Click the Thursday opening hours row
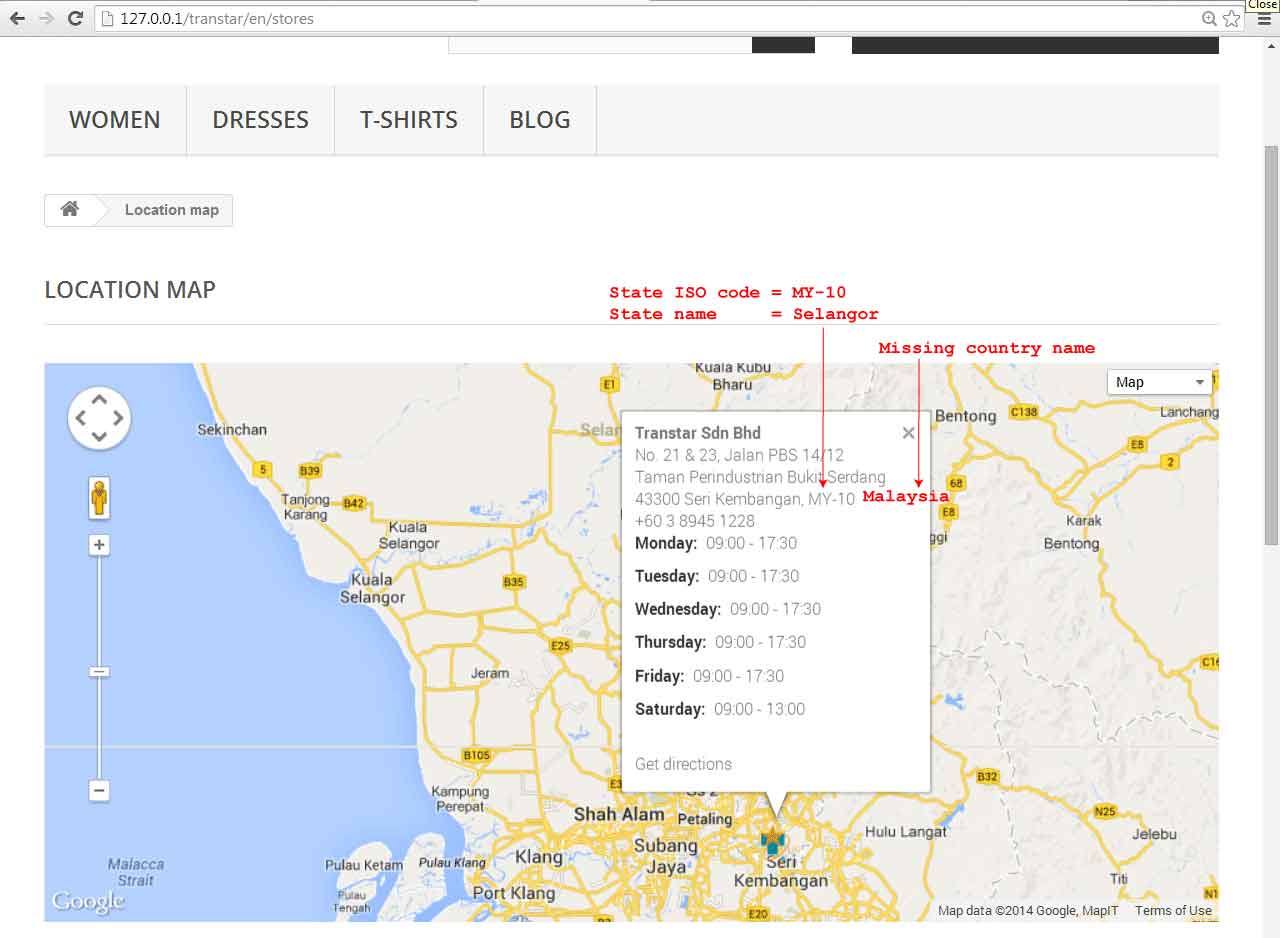 point(720,642)
